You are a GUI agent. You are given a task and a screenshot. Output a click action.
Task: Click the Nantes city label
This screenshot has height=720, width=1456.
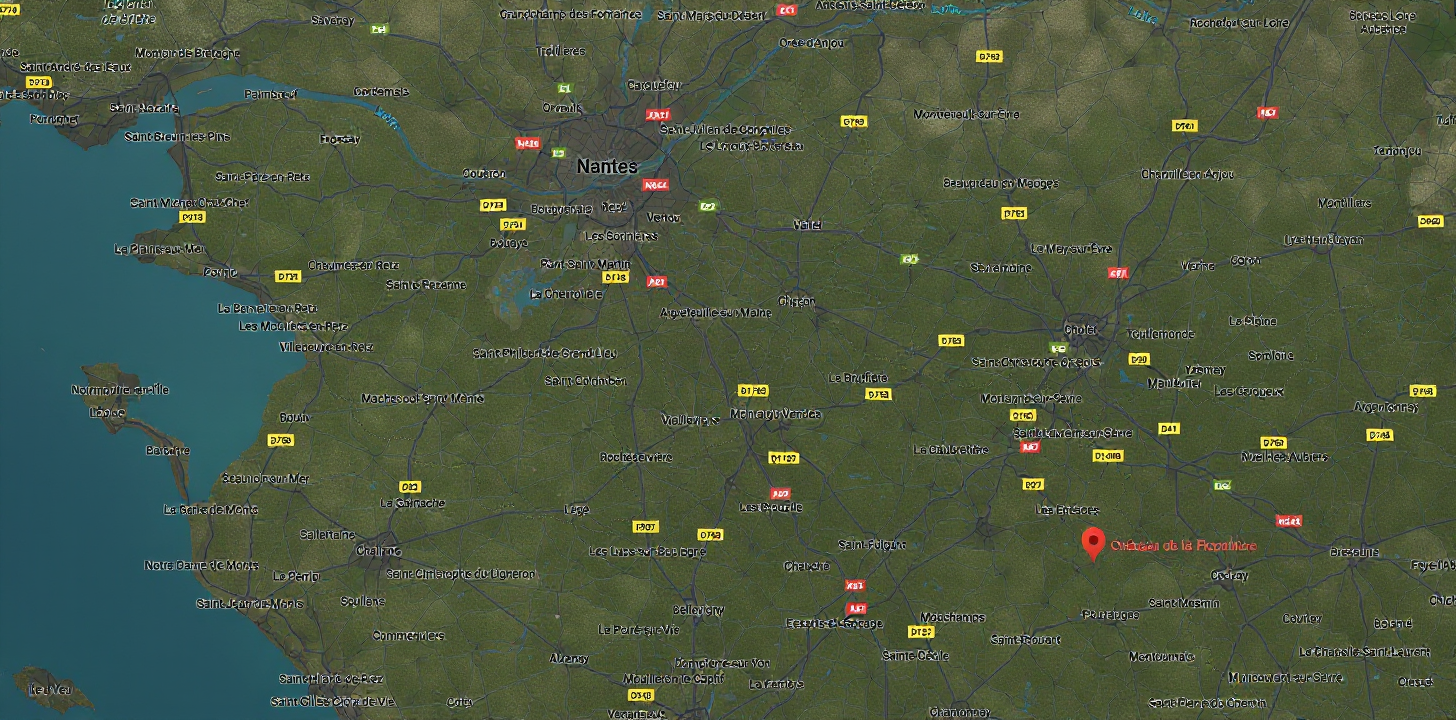(606, 167)
